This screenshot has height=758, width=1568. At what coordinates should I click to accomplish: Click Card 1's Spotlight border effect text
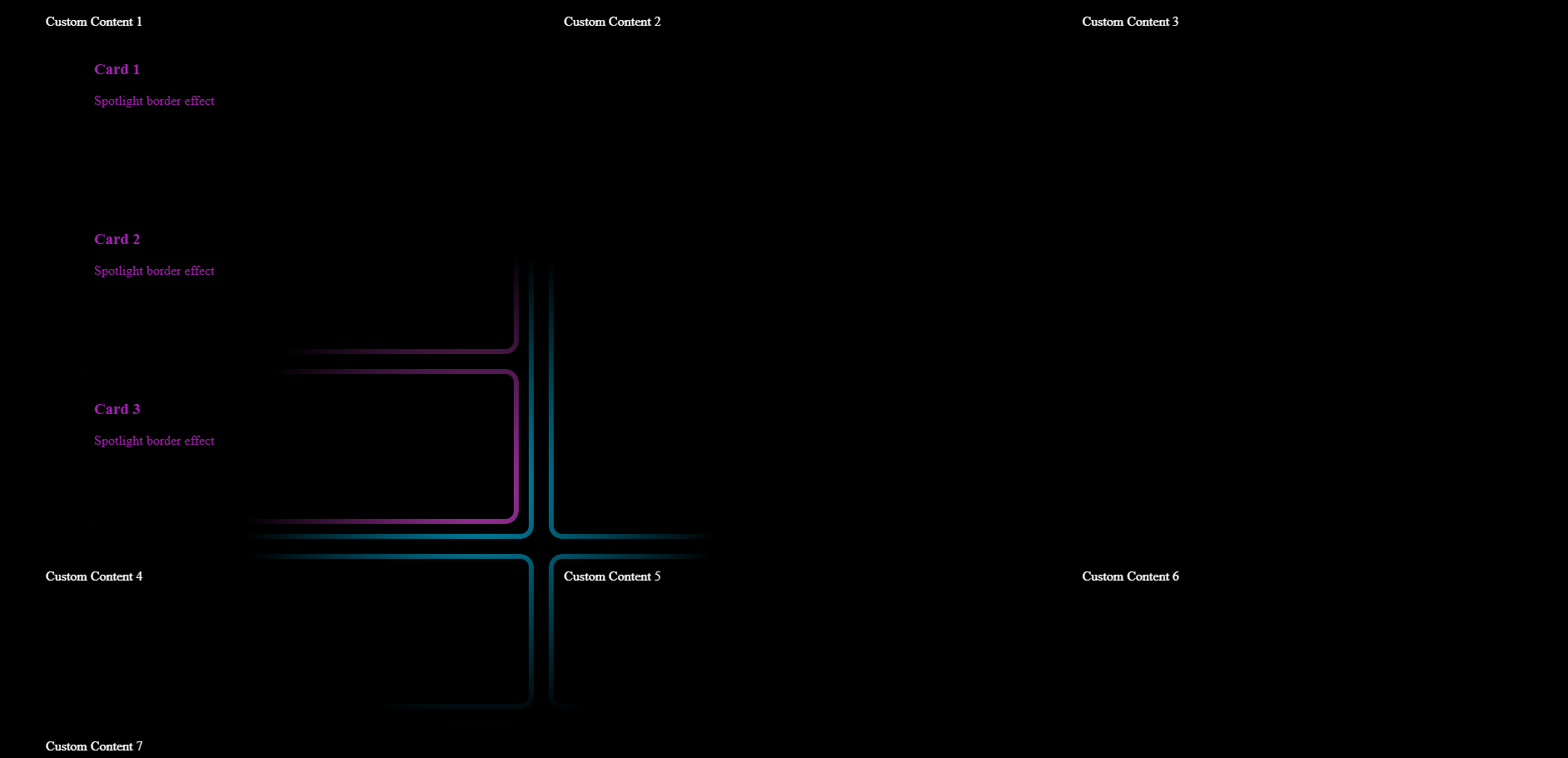(154, 101)
